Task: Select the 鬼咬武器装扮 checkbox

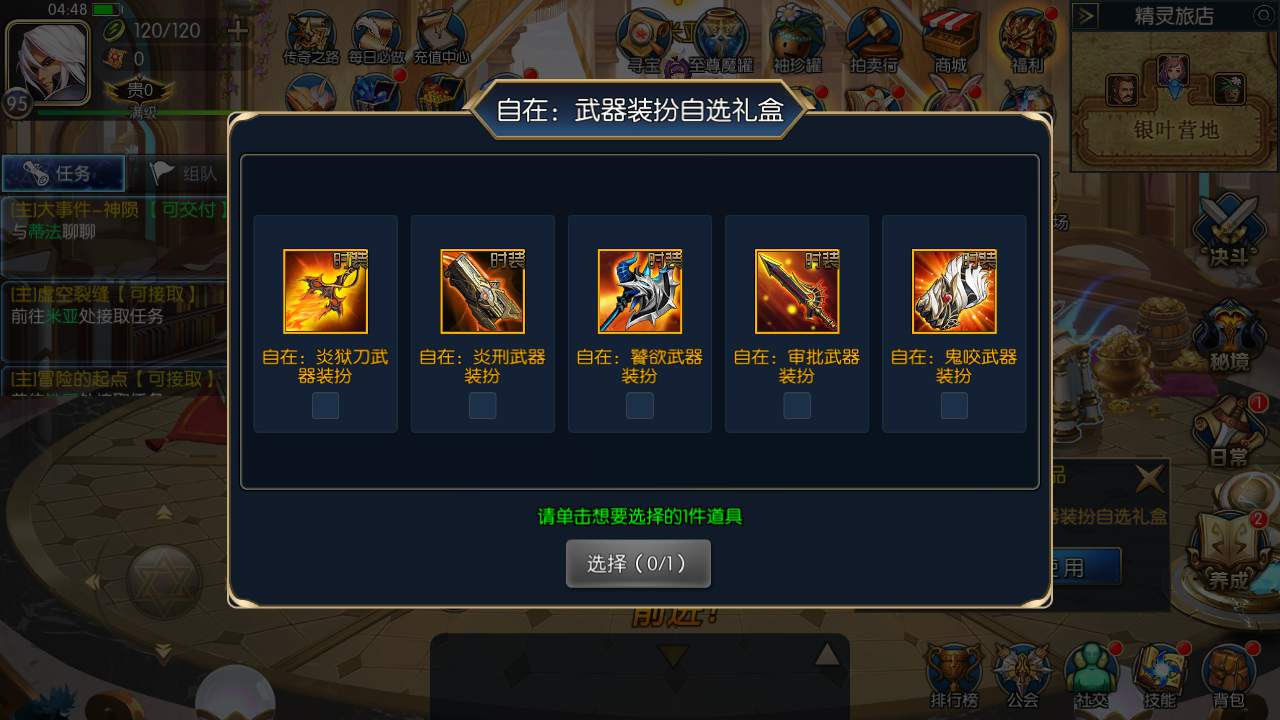Action: click(x=954, y=405)
